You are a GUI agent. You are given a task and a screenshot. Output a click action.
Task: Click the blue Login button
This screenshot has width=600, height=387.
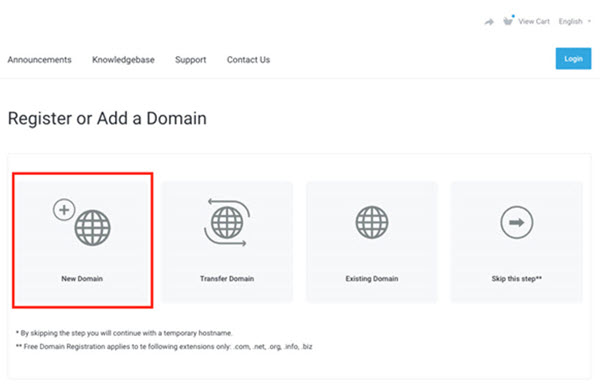tap(573, 59)
